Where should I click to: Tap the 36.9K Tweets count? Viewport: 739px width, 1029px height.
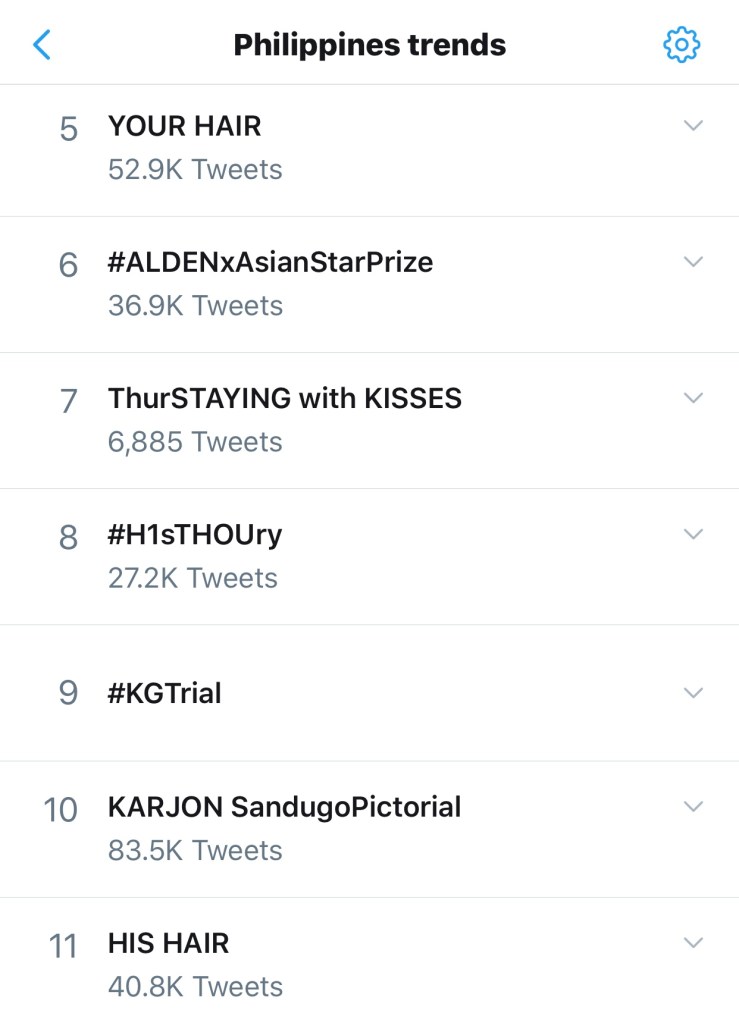click(195, 306)
